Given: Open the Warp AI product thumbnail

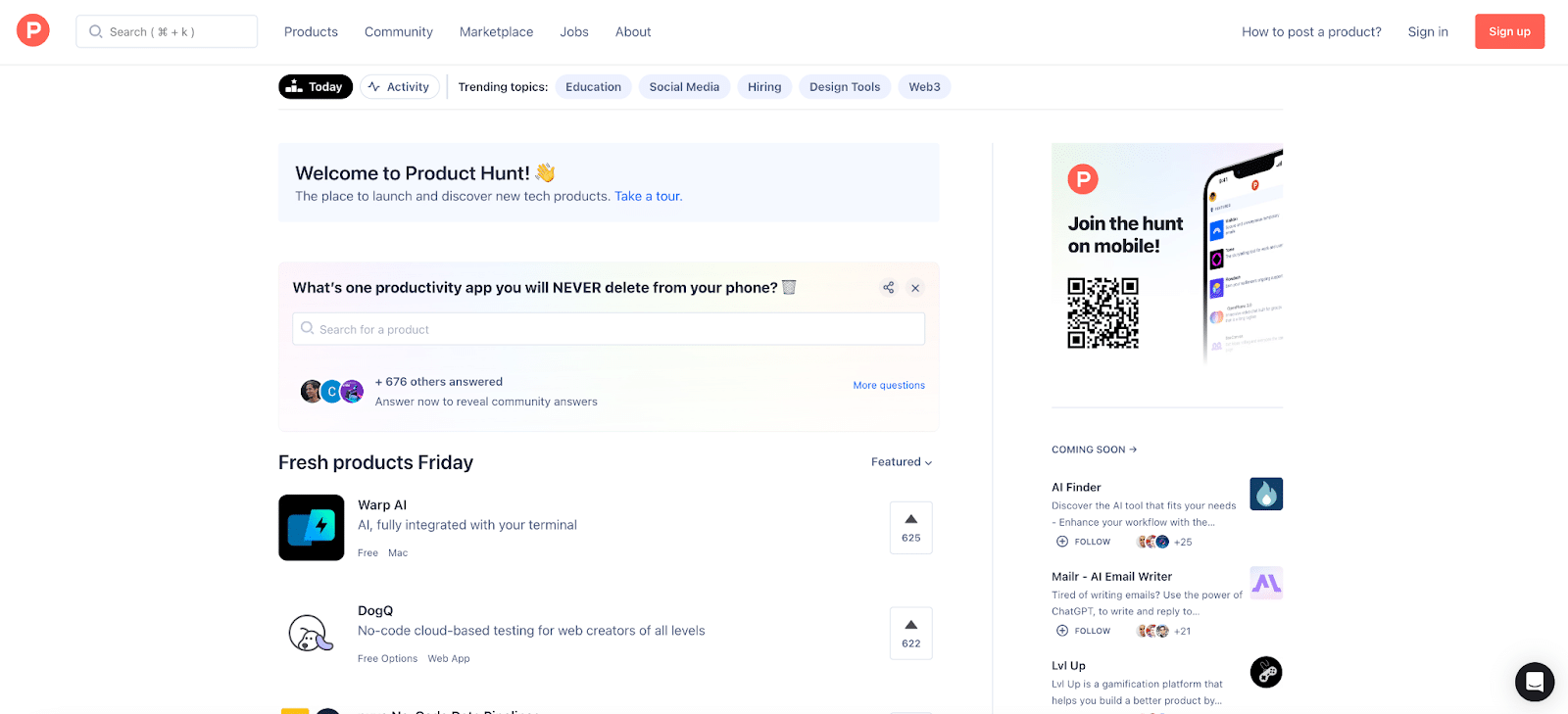Looking at the screenshot, I should point(311,527).
